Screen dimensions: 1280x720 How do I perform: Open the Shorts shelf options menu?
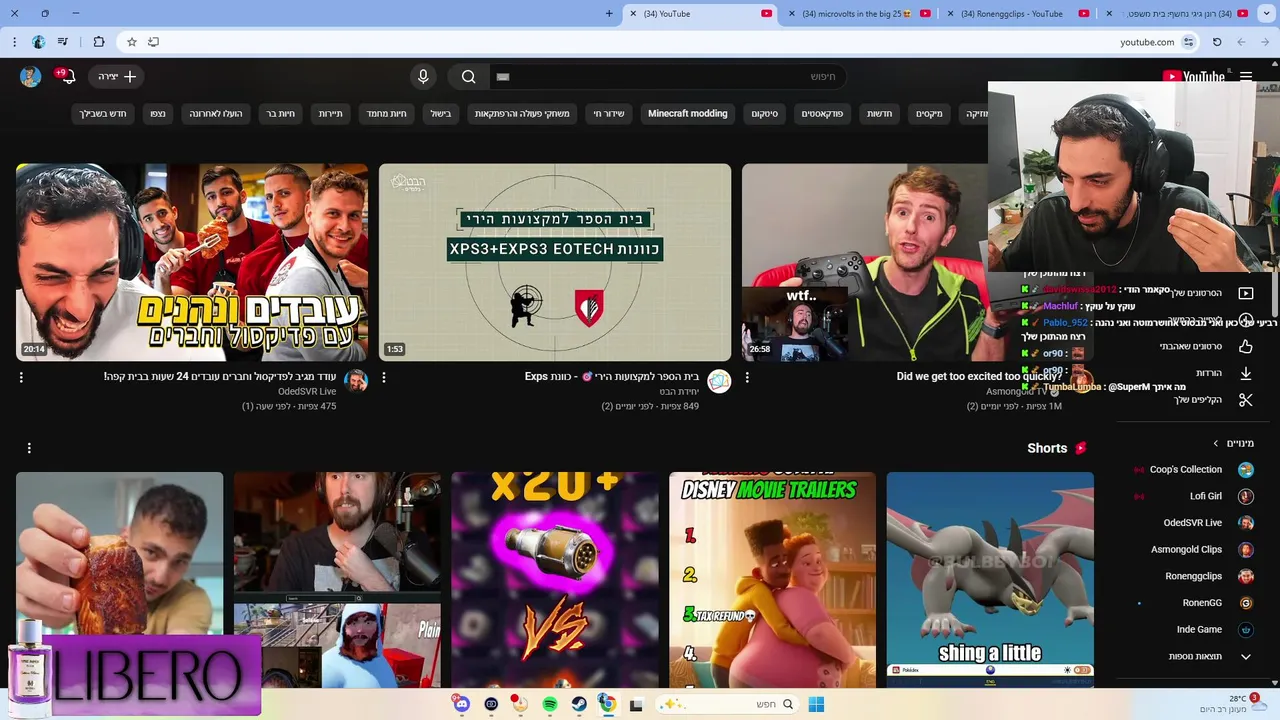coord(29,448)
